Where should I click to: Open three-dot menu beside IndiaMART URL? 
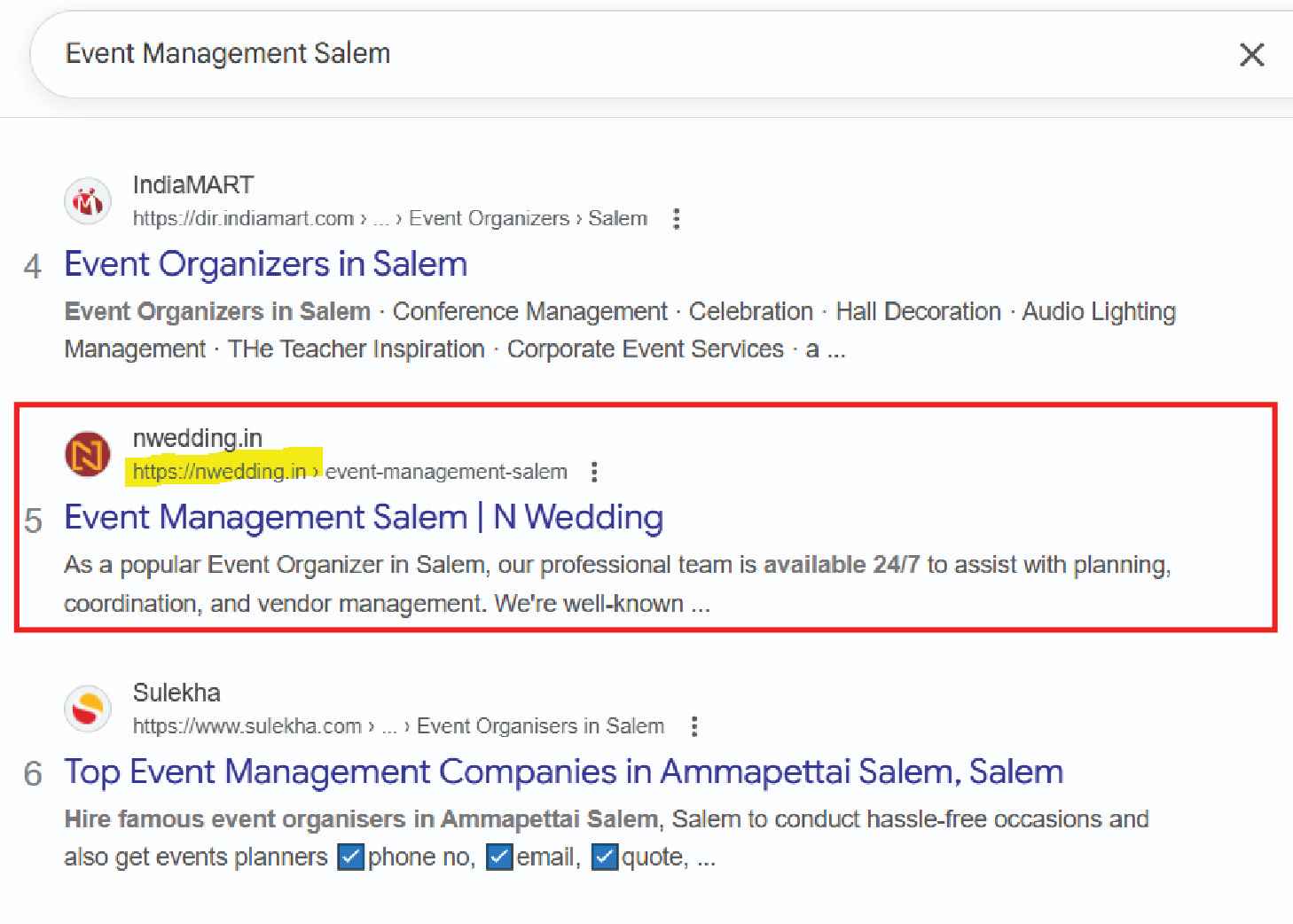pos(677,219)
